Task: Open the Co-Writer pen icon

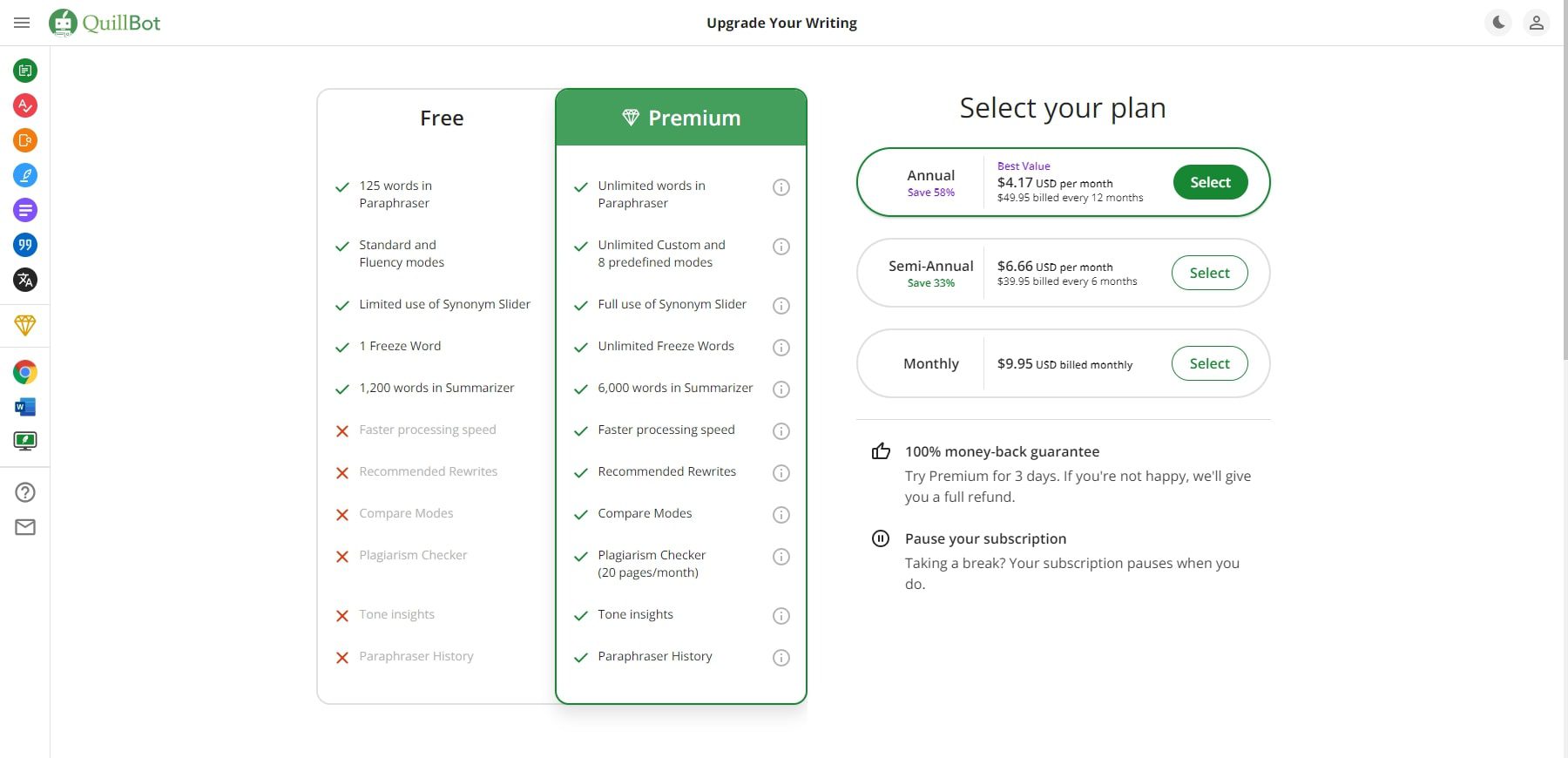Action: point(25,175)
